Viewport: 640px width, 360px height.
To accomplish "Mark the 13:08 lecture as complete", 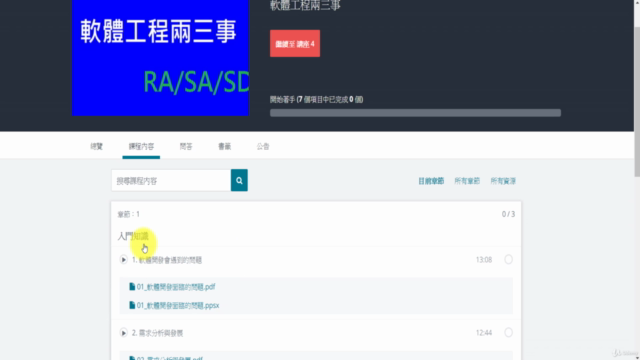I will point(508,259).
